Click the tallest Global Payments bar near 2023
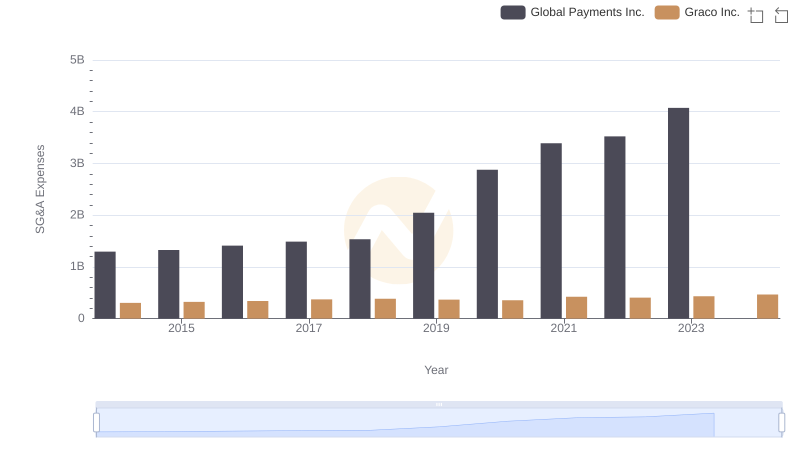The image size is (800, 461). point(678,213)
